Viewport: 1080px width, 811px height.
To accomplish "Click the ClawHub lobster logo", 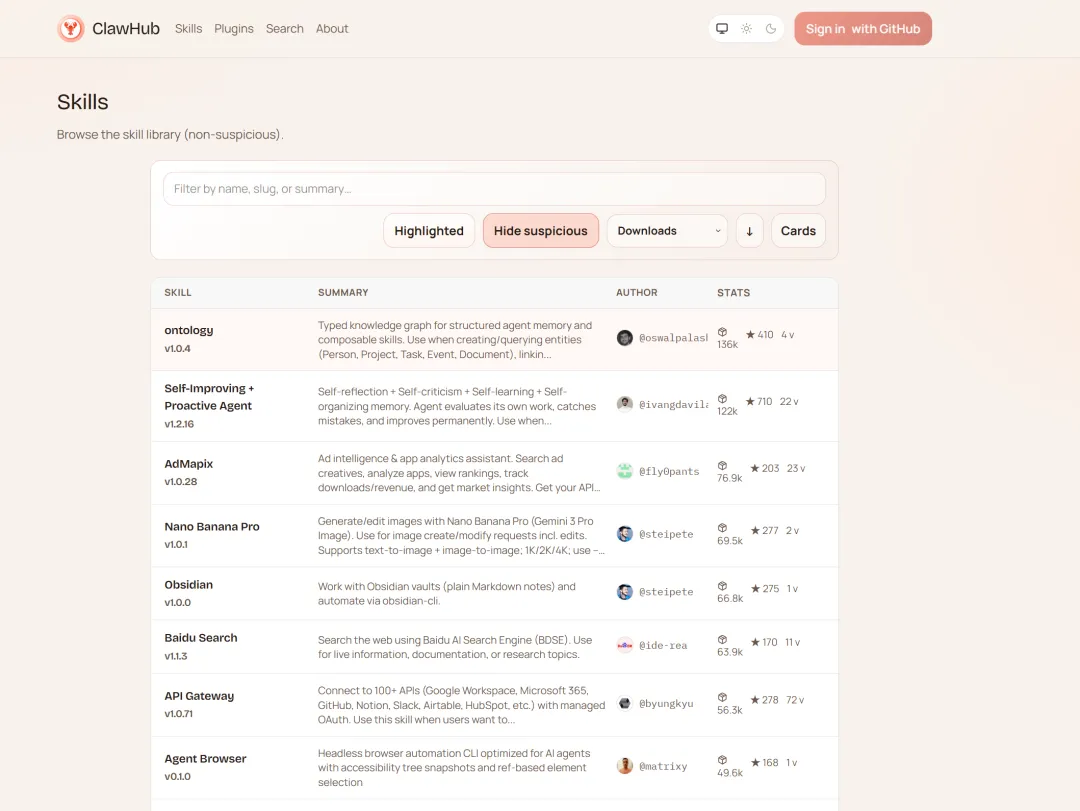I will [x=70, y=28].
